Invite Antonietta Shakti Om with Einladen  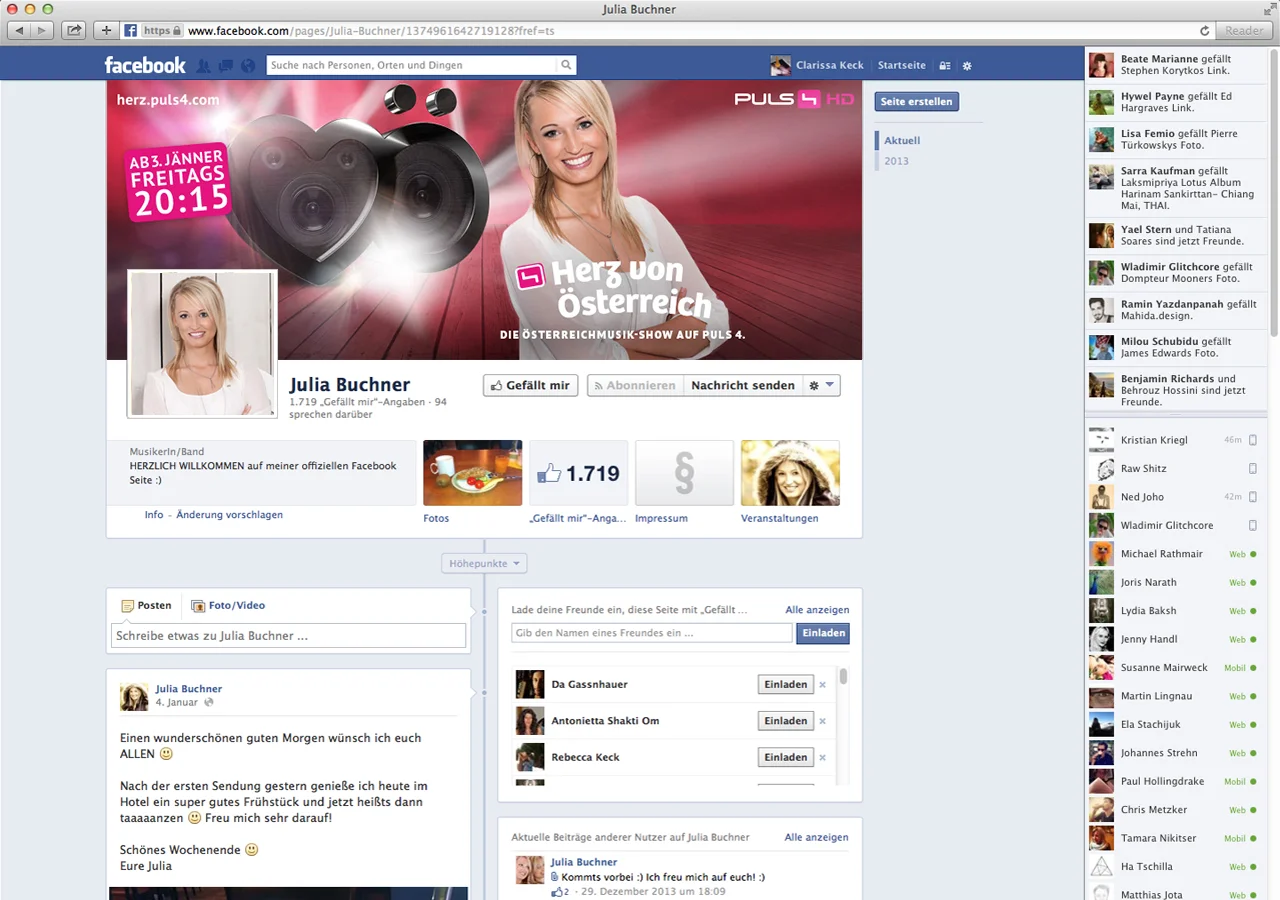[786, 721]
